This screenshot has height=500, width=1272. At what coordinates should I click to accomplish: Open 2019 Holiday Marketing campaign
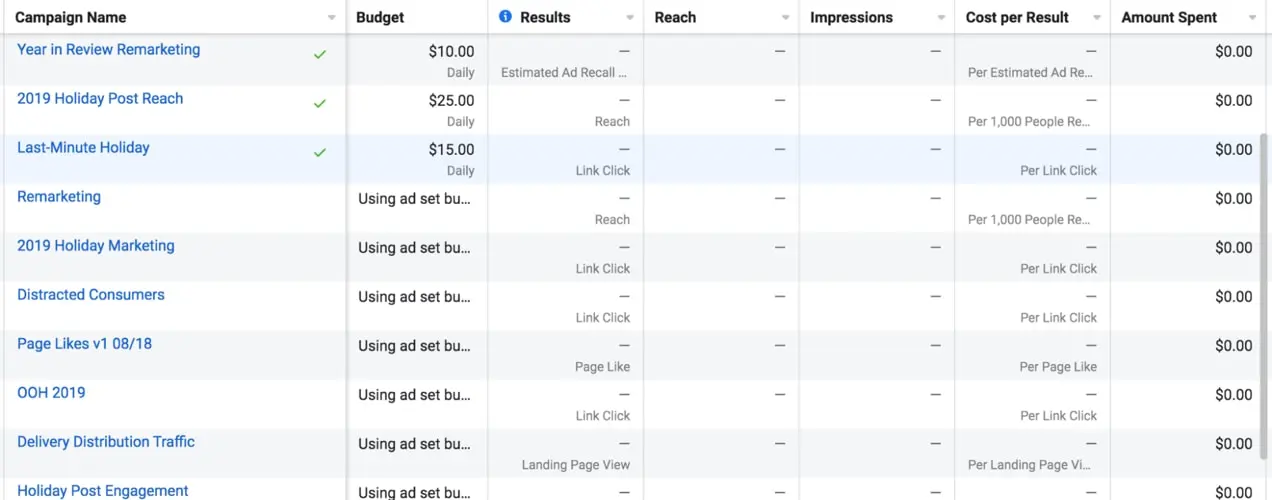[96, 246]
